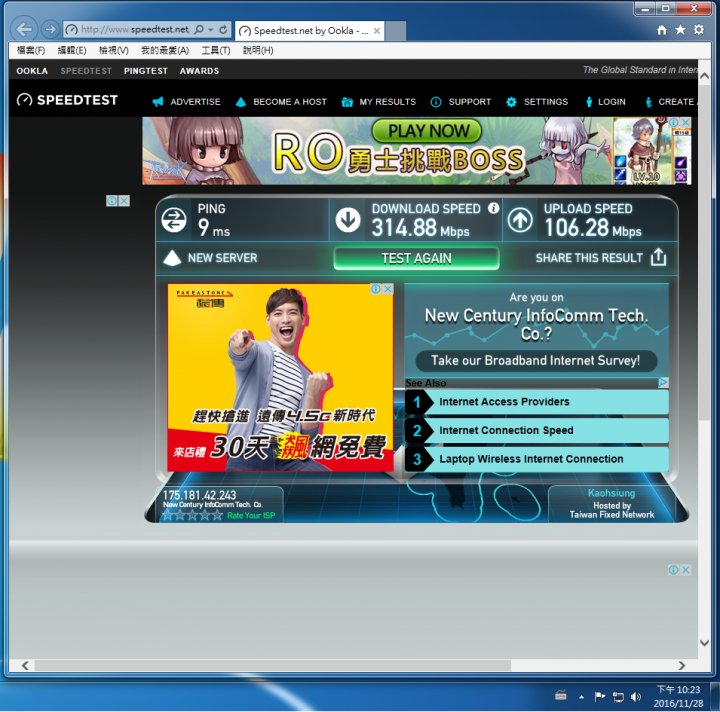Click the Kaohsiung server label

(x=611, y=493)
